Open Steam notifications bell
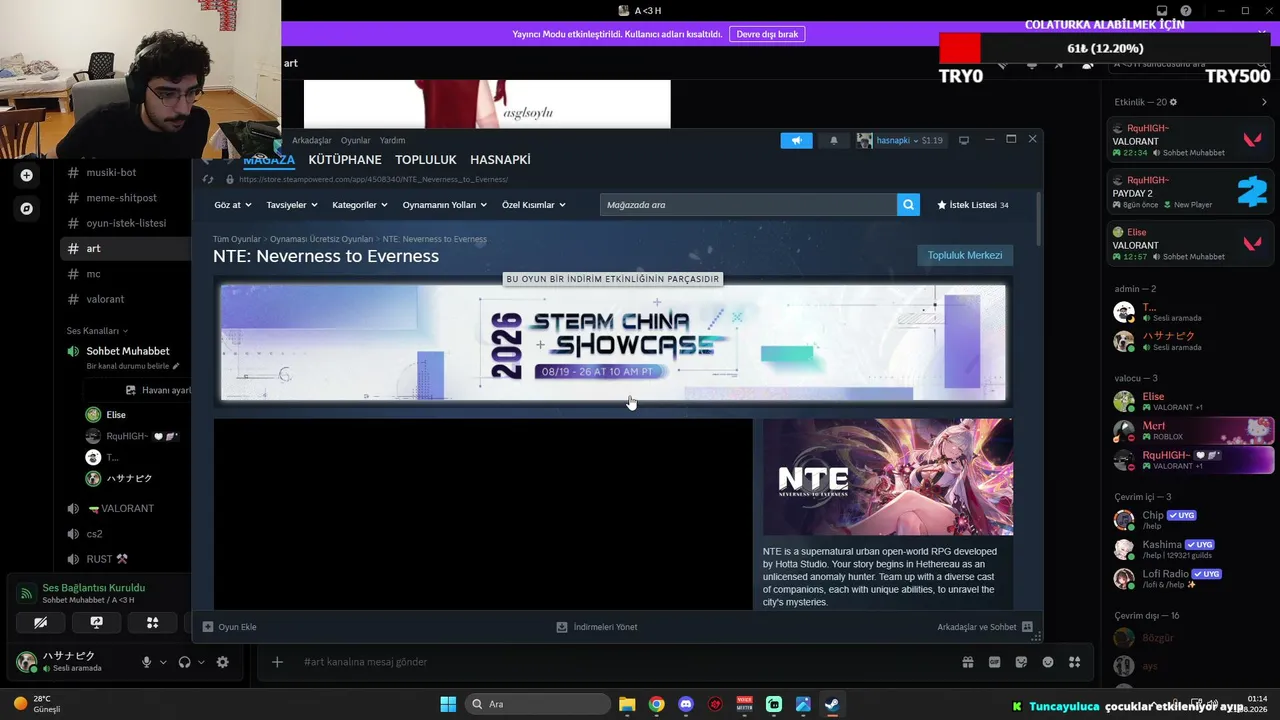 (x=834, y=141)
